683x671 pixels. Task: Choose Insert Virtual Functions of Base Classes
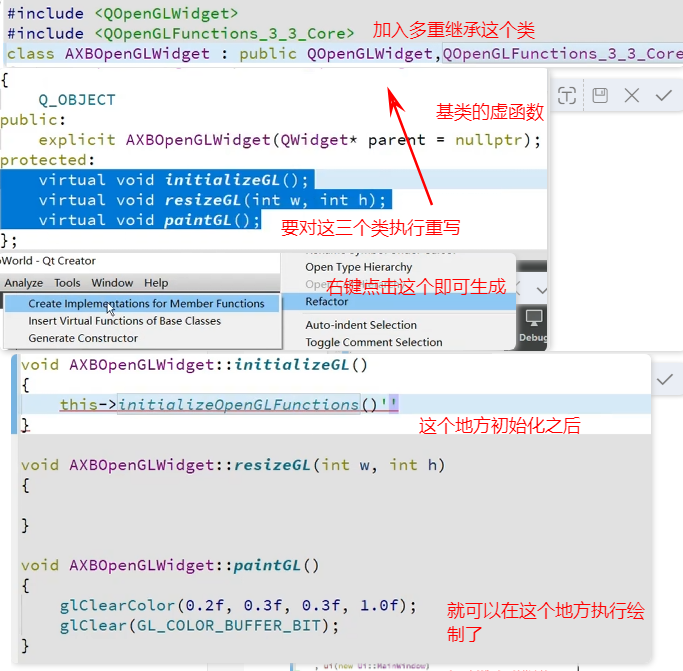124,321
